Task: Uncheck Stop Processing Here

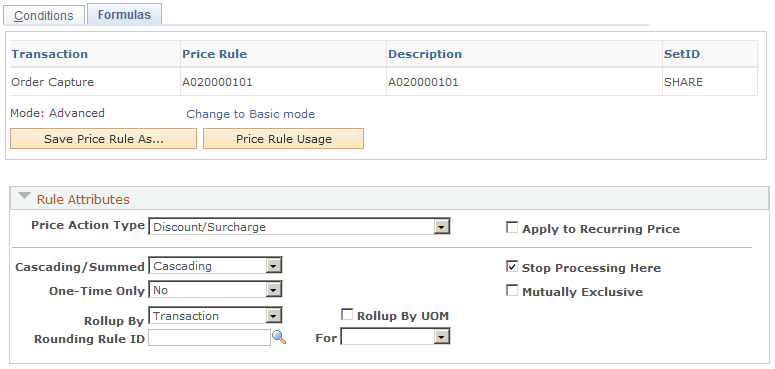Action: tap(512, 267)
